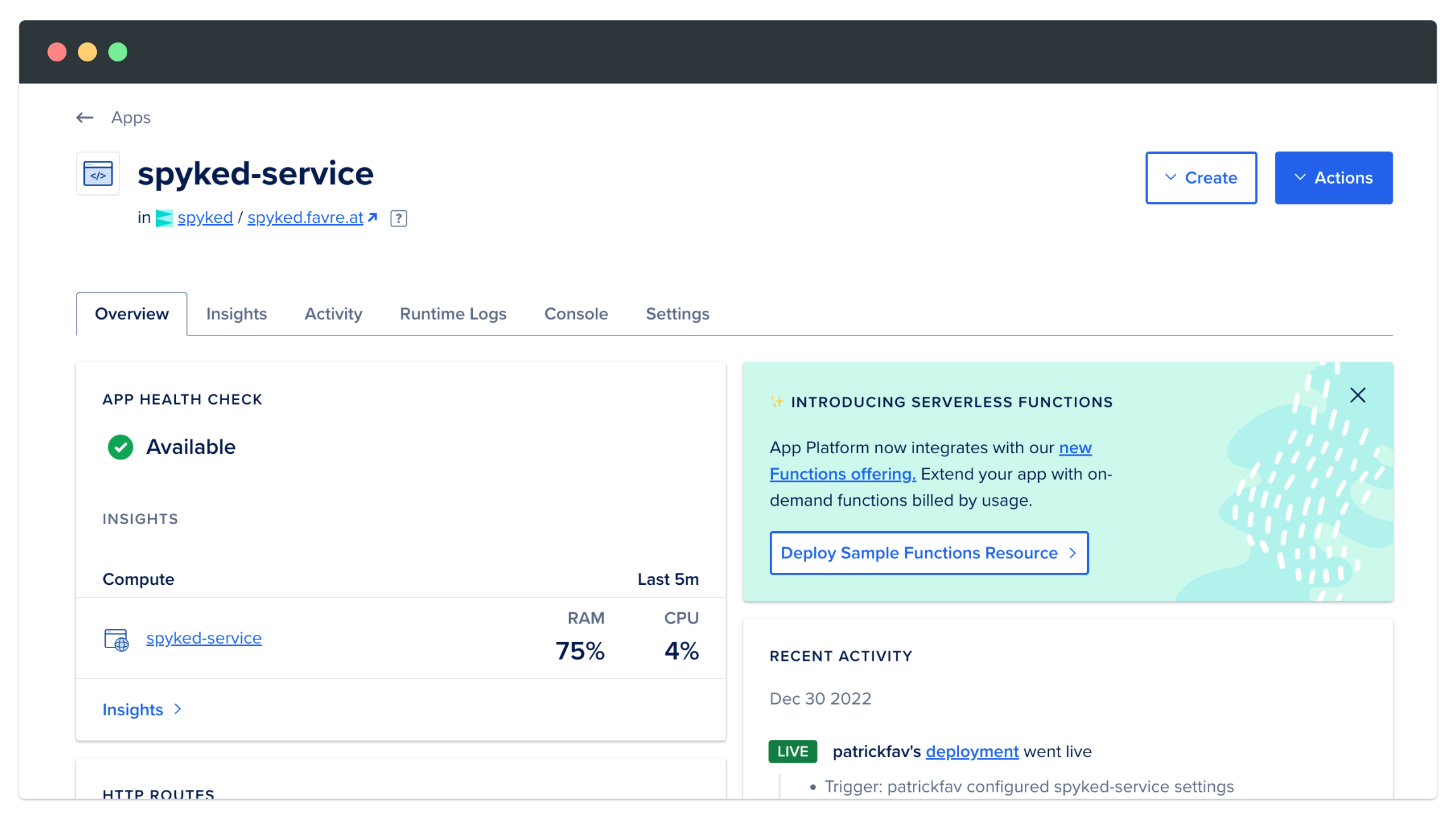This screenshot has width=1456, height=819.
Task: Click the spyked-service app code icon
Action: click(x=98, y=173)
